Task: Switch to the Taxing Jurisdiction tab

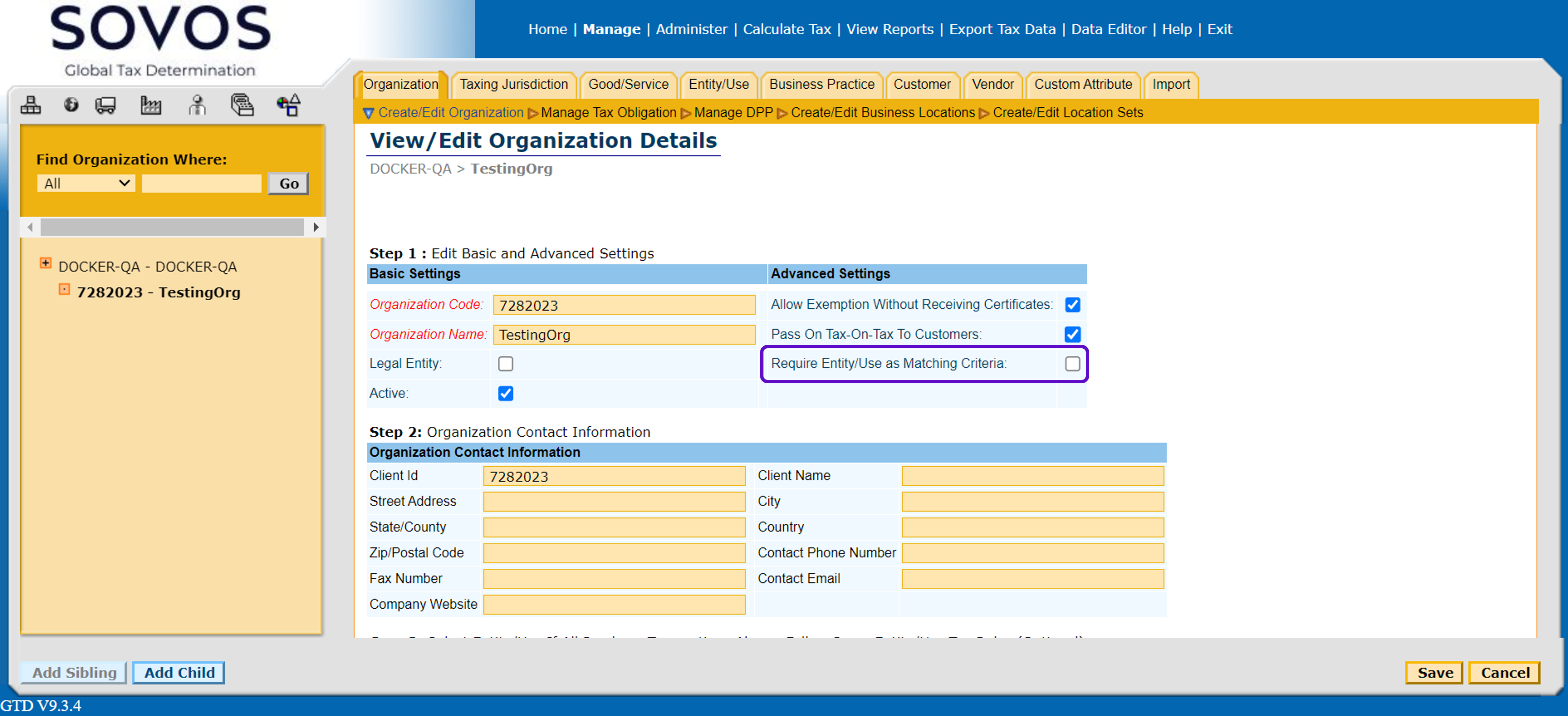Action: [x=513, y=85]
